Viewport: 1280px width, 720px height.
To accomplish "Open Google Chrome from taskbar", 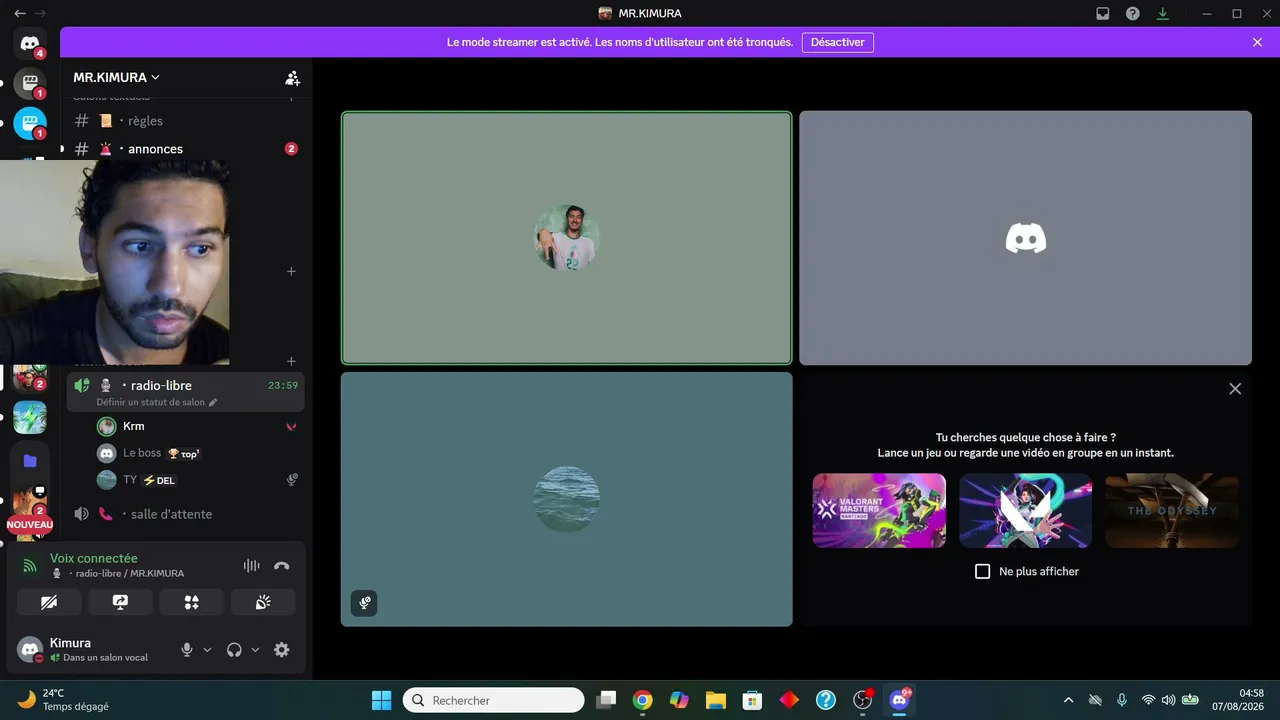I will 642,700.
